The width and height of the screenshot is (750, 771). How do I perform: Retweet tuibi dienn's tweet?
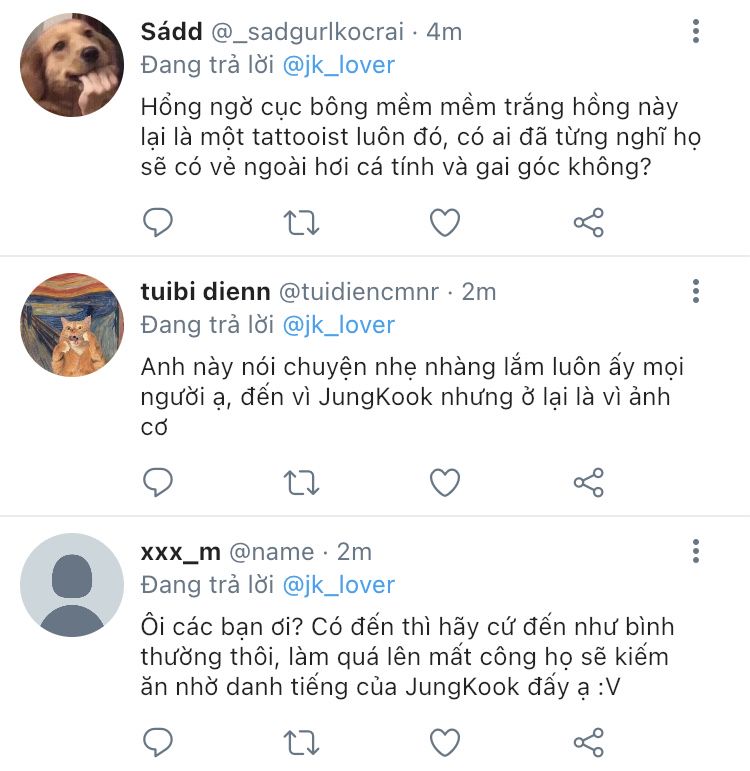coord(301,482)
